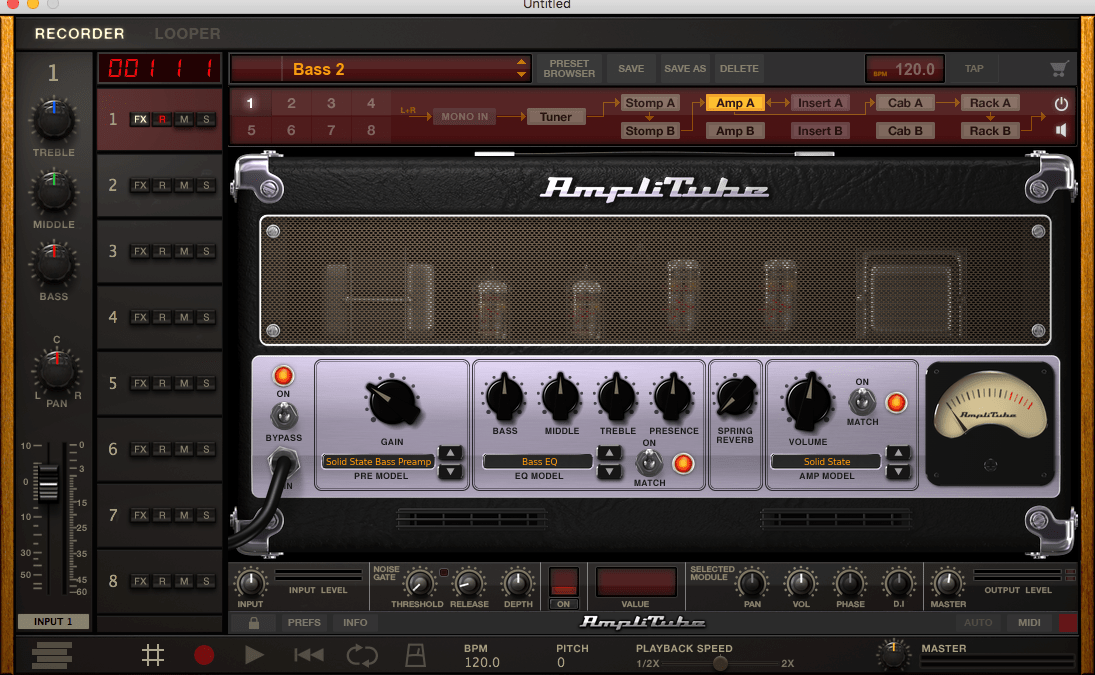The height and width of the screenshot is (675, 1095).
Task: Click the Playback Speed slider handle
Action: (x=720, y=664)
